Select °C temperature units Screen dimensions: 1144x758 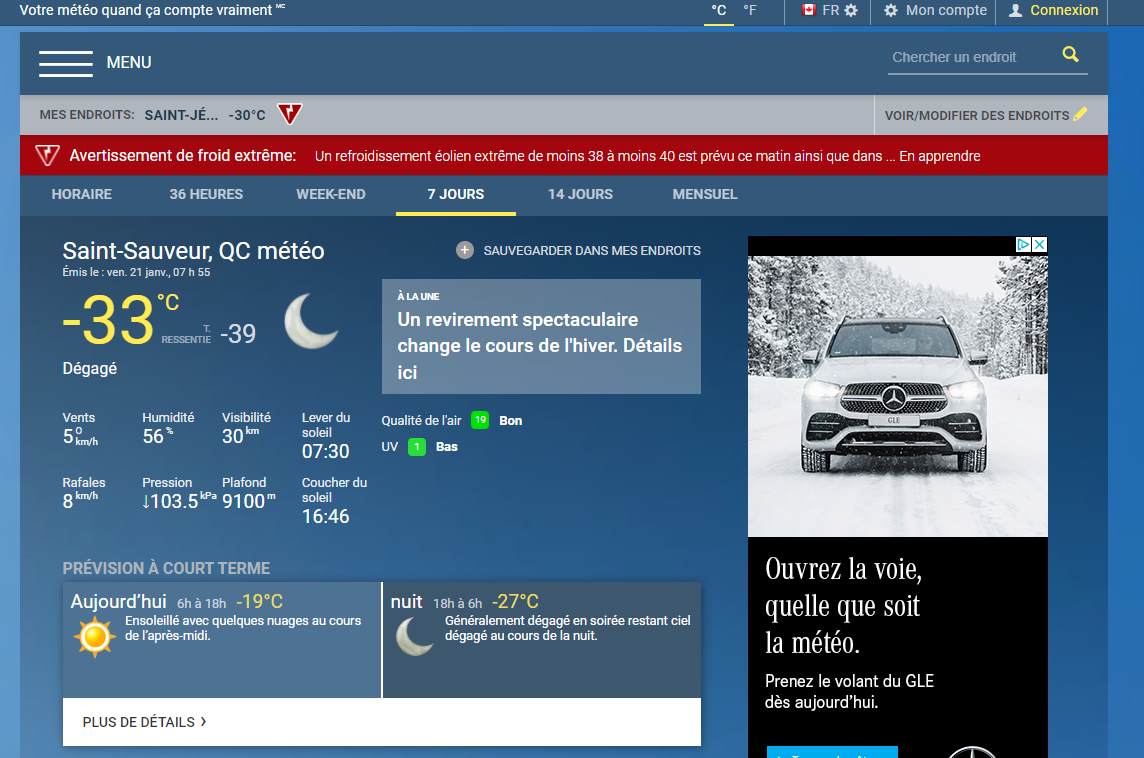tap(719, 10)
